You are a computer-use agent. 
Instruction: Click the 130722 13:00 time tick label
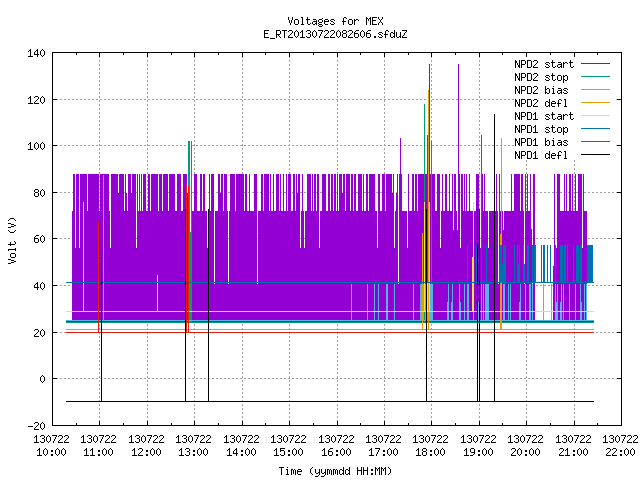(193, 446)
